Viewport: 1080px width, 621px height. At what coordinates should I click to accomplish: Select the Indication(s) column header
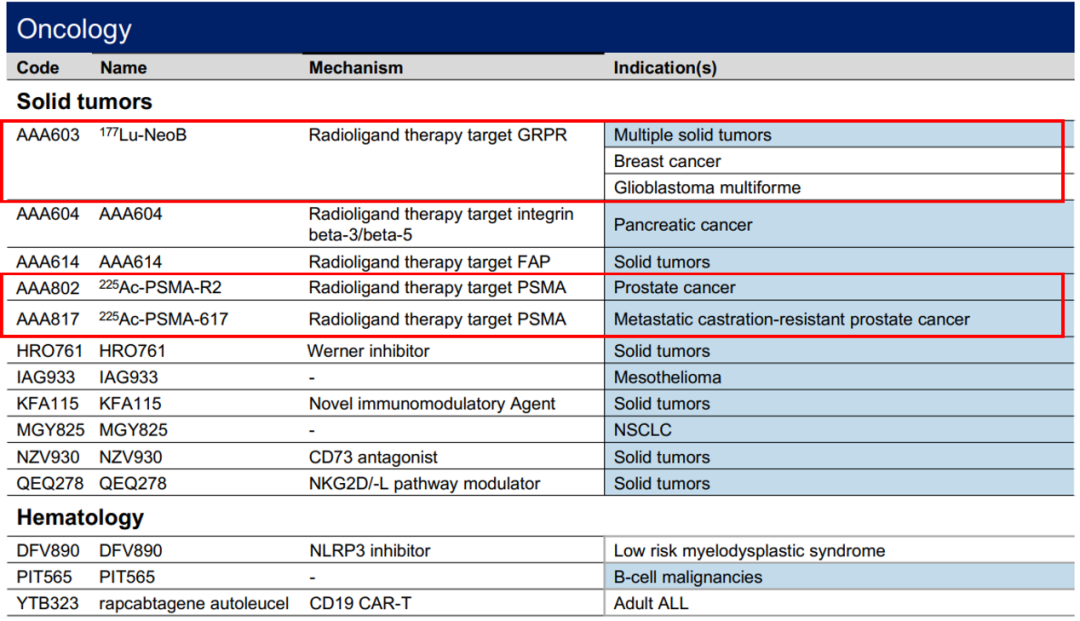coord(665,68)
